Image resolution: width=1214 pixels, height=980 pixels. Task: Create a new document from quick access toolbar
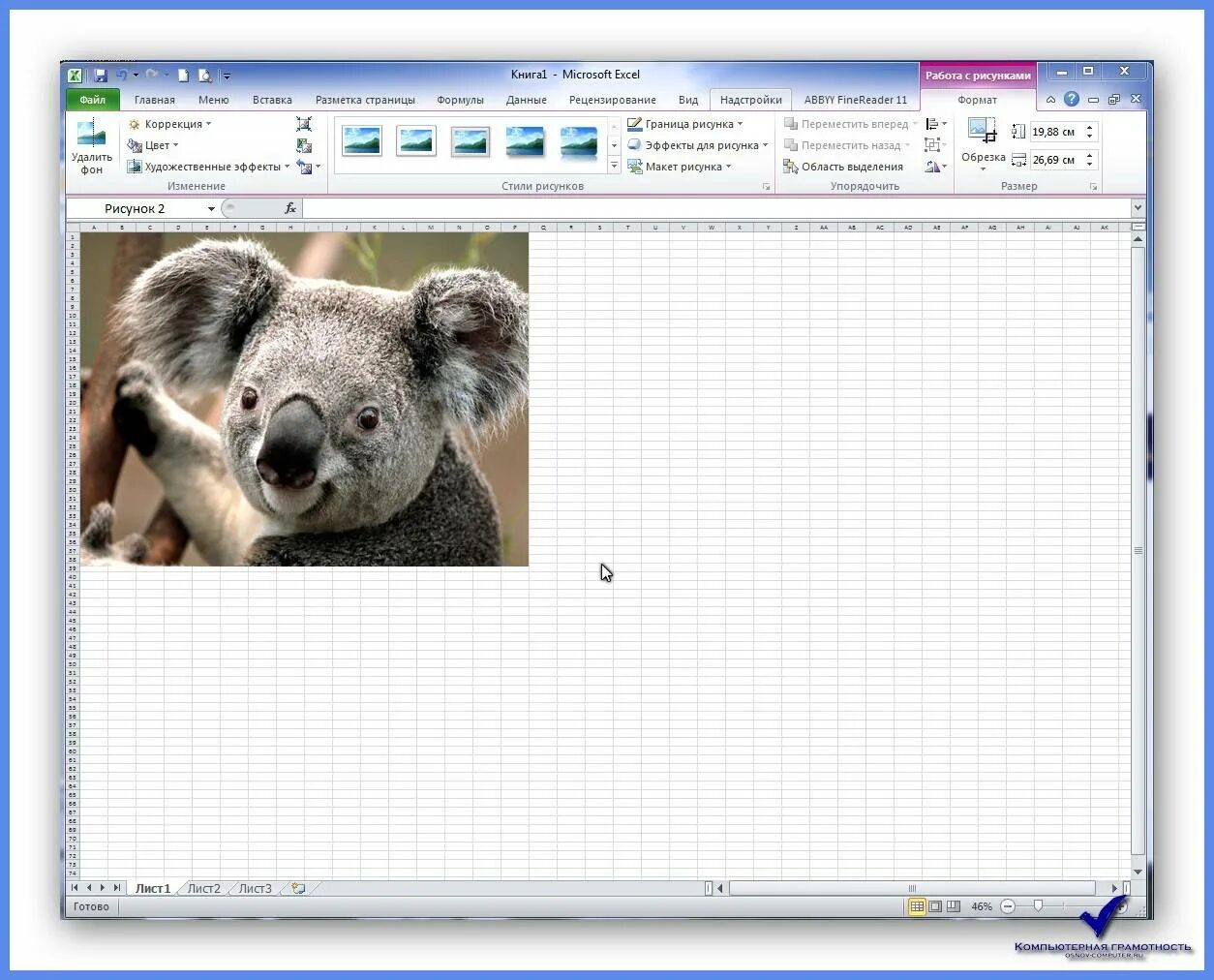tap(183, 75)
